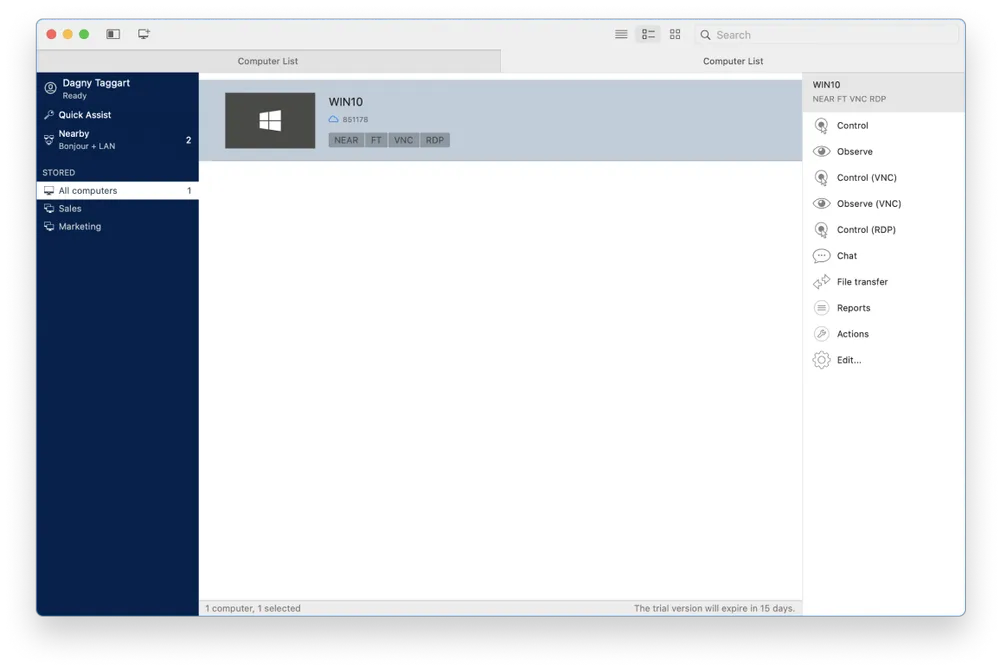Screen dimensions: 1000x668
Task: Click the Actions wrench icon
Action: 821,334
